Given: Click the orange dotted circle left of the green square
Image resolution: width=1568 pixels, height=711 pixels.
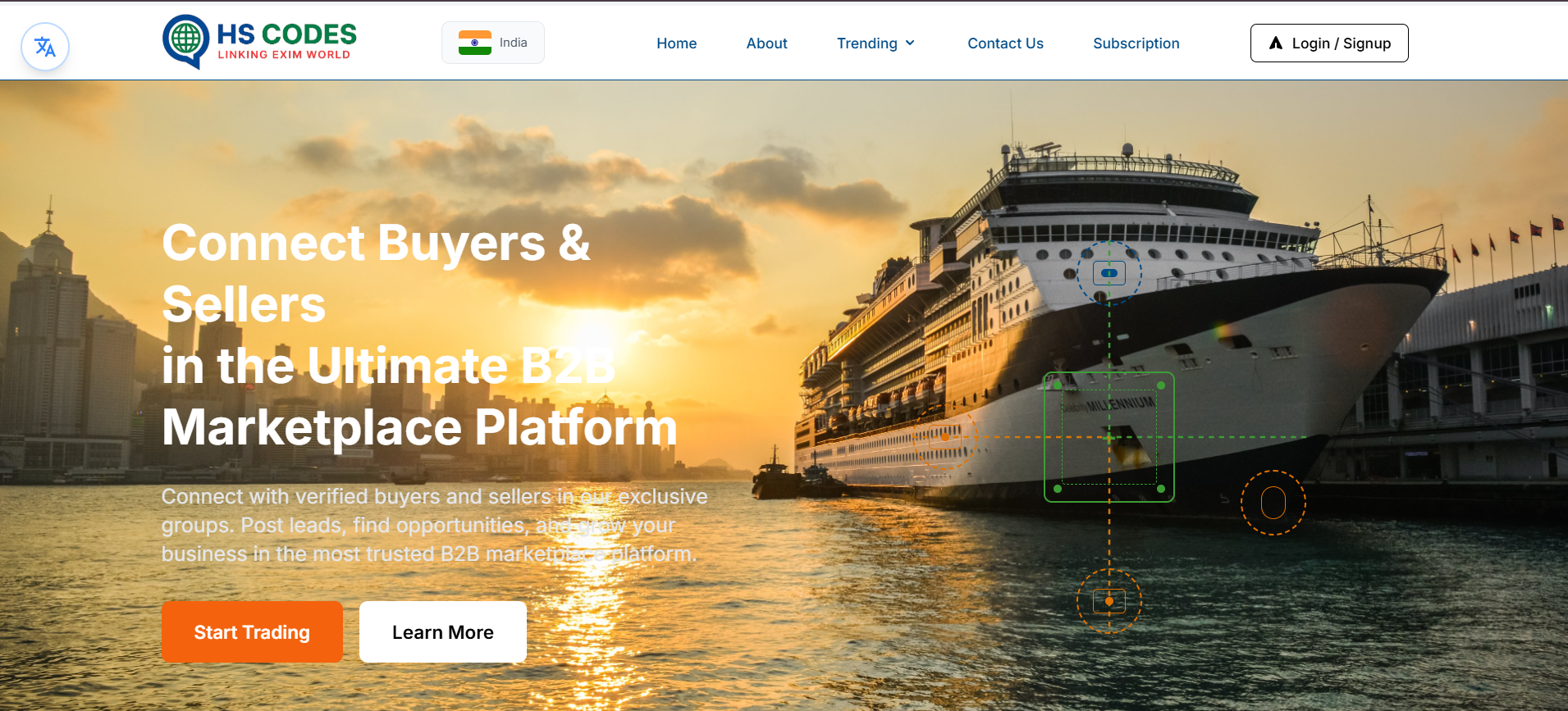Looking at the screenshot, I should point(945,437).
